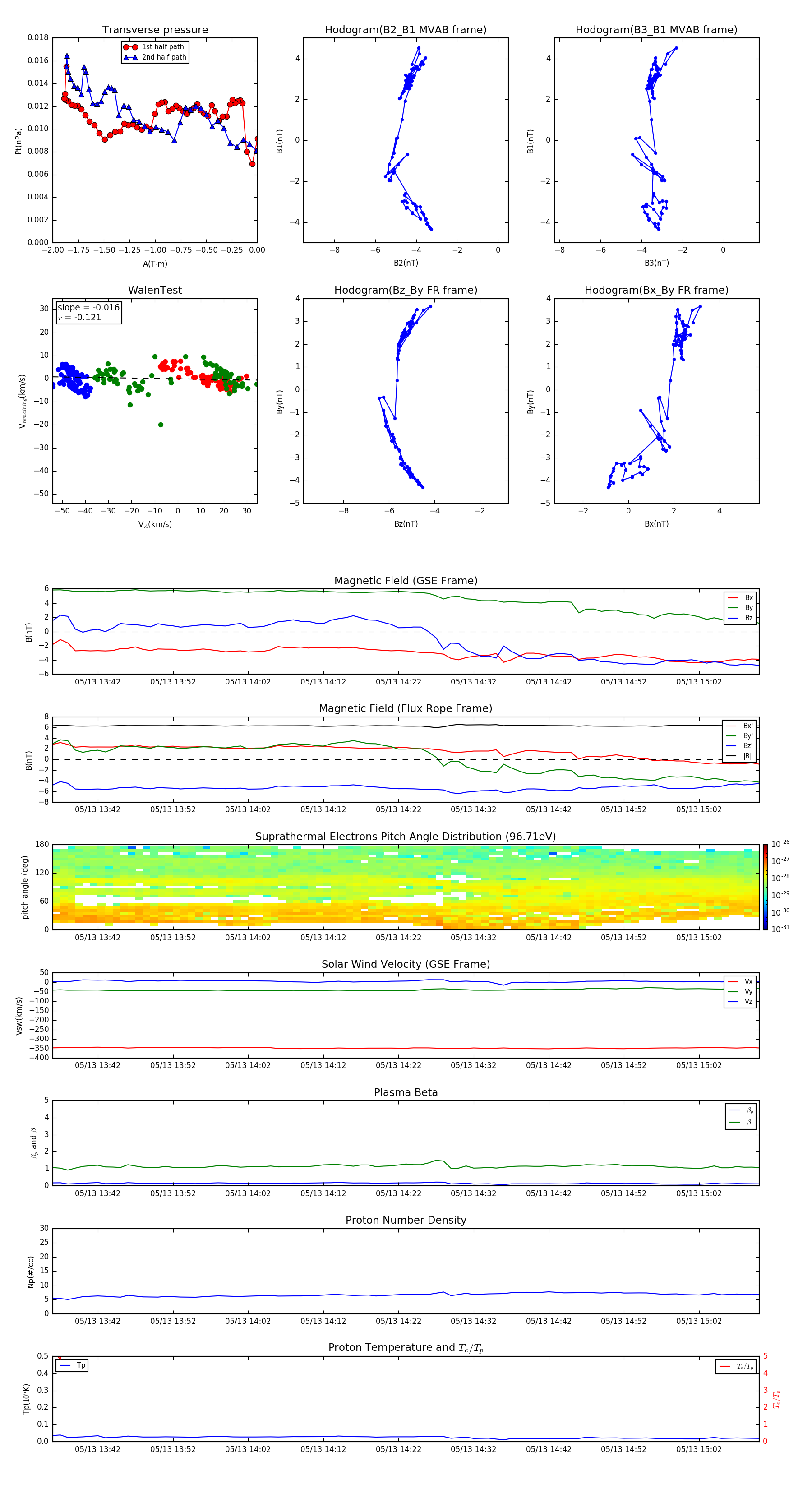Click the Magnetic Field (GSE Frame) title

coord(406,581)
